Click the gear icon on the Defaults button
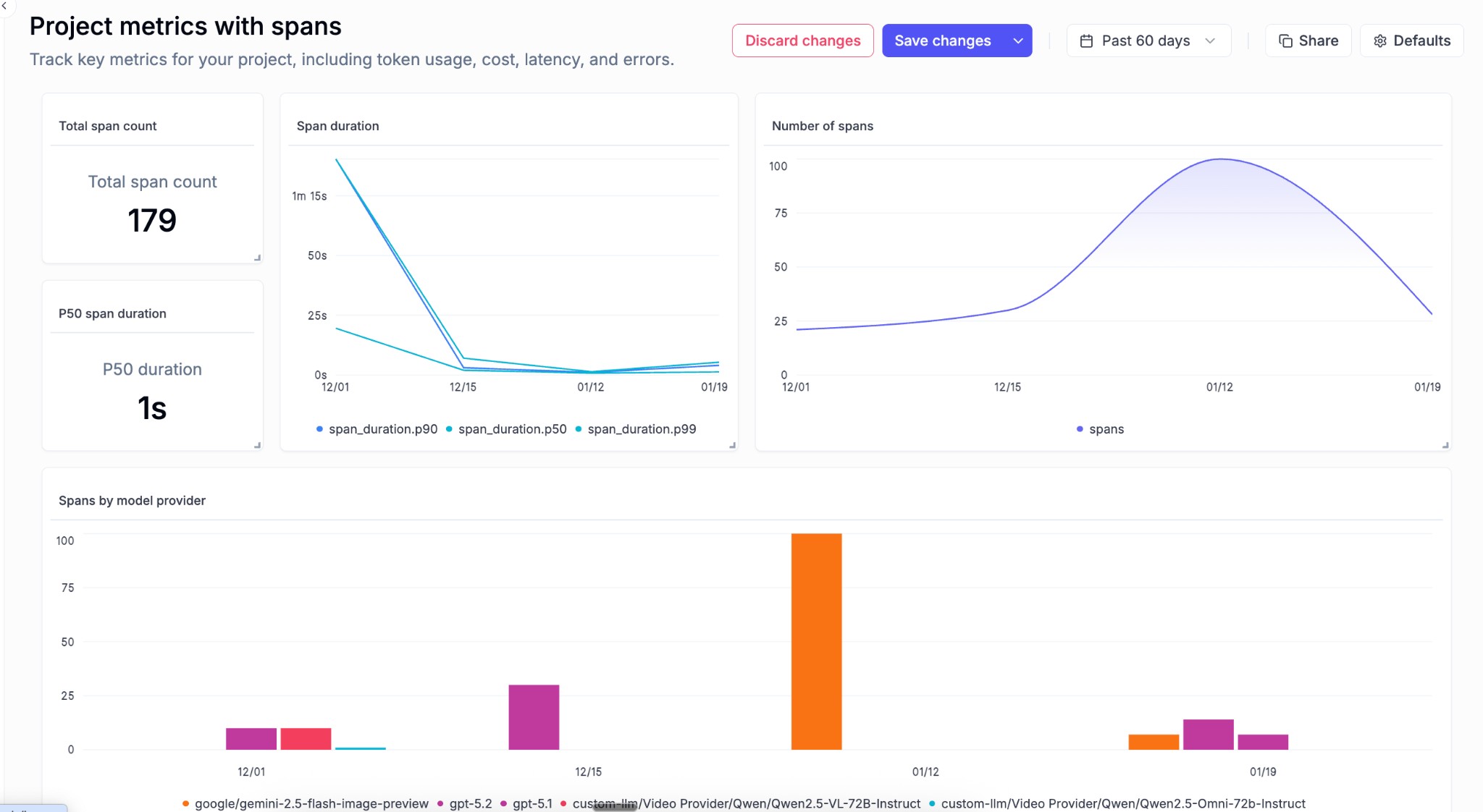Image resolution: width=1483 pixels, height=812 pixels. pyautogui.click(x=1380, y=41)
